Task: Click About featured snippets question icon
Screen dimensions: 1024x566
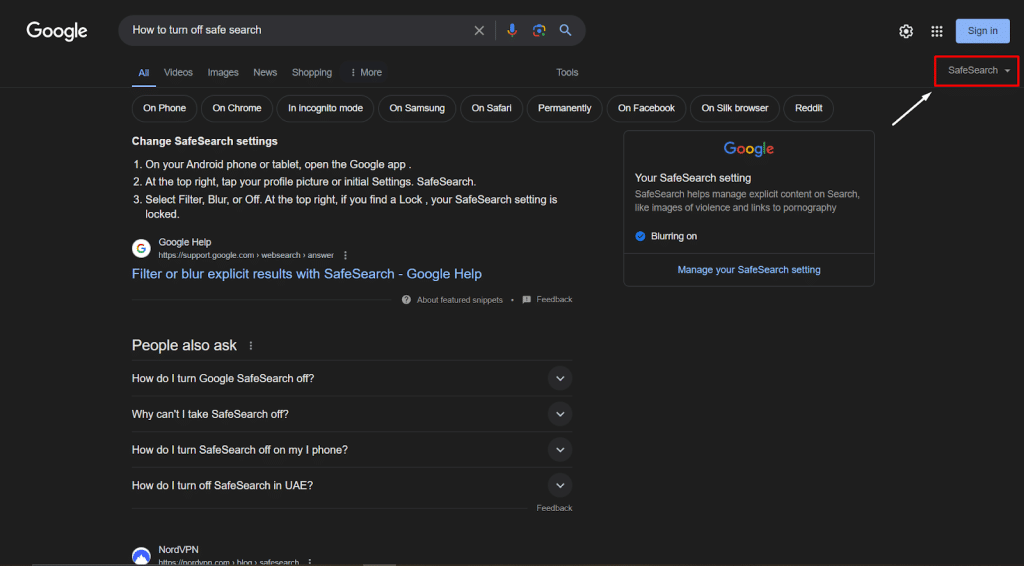Action: pyautogui.click(x=406, y=300)
